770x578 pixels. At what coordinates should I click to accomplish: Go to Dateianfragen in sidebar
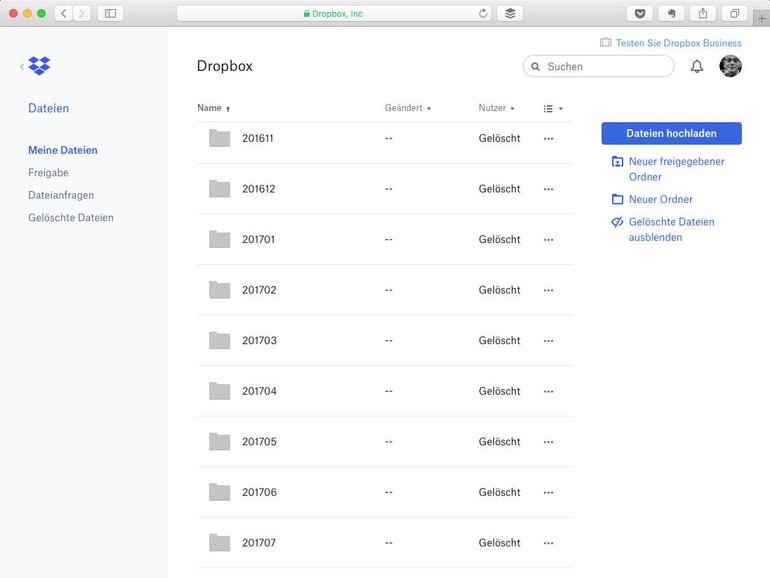coord(61,195)
